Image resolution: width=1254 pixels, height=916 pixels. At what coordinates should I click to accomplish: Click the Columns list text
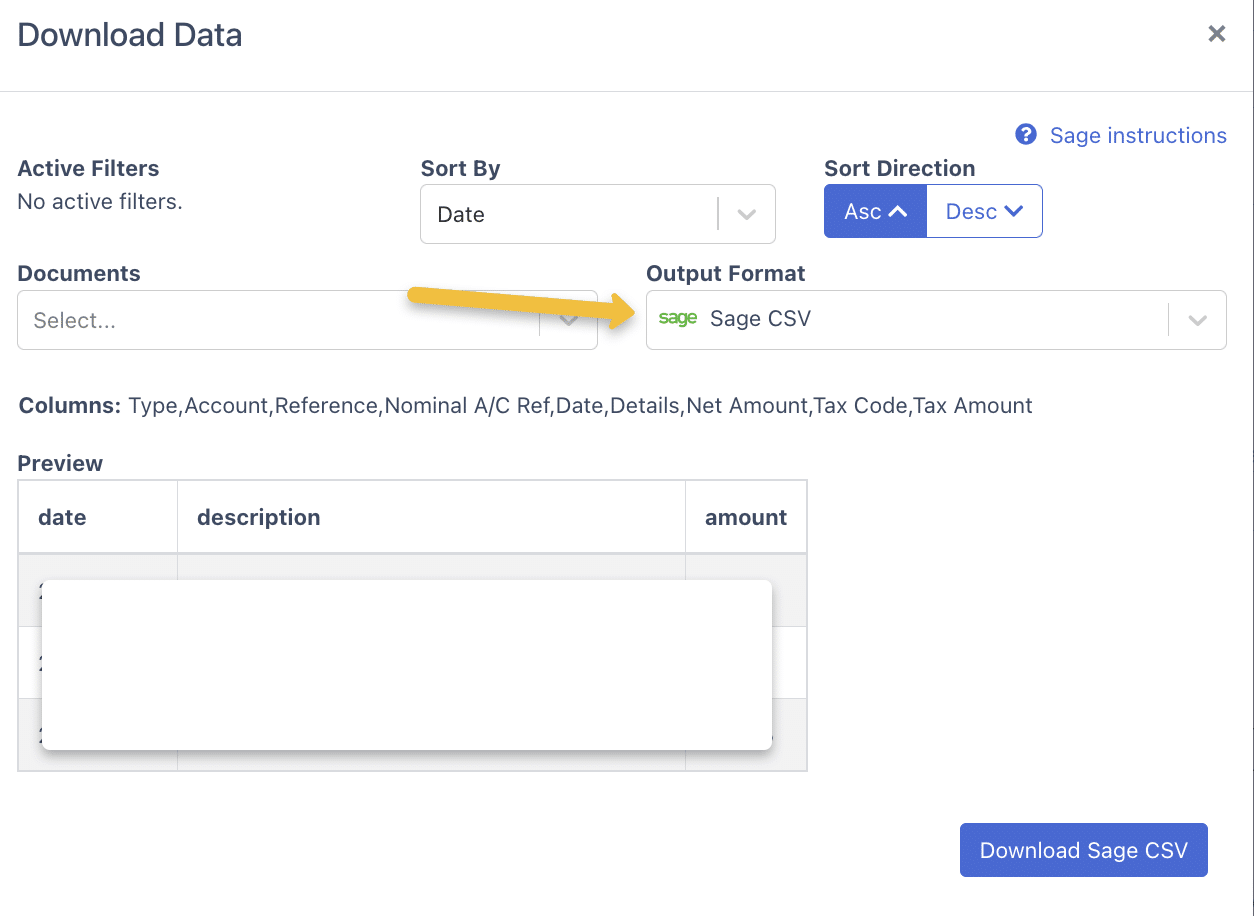(580, 406)
